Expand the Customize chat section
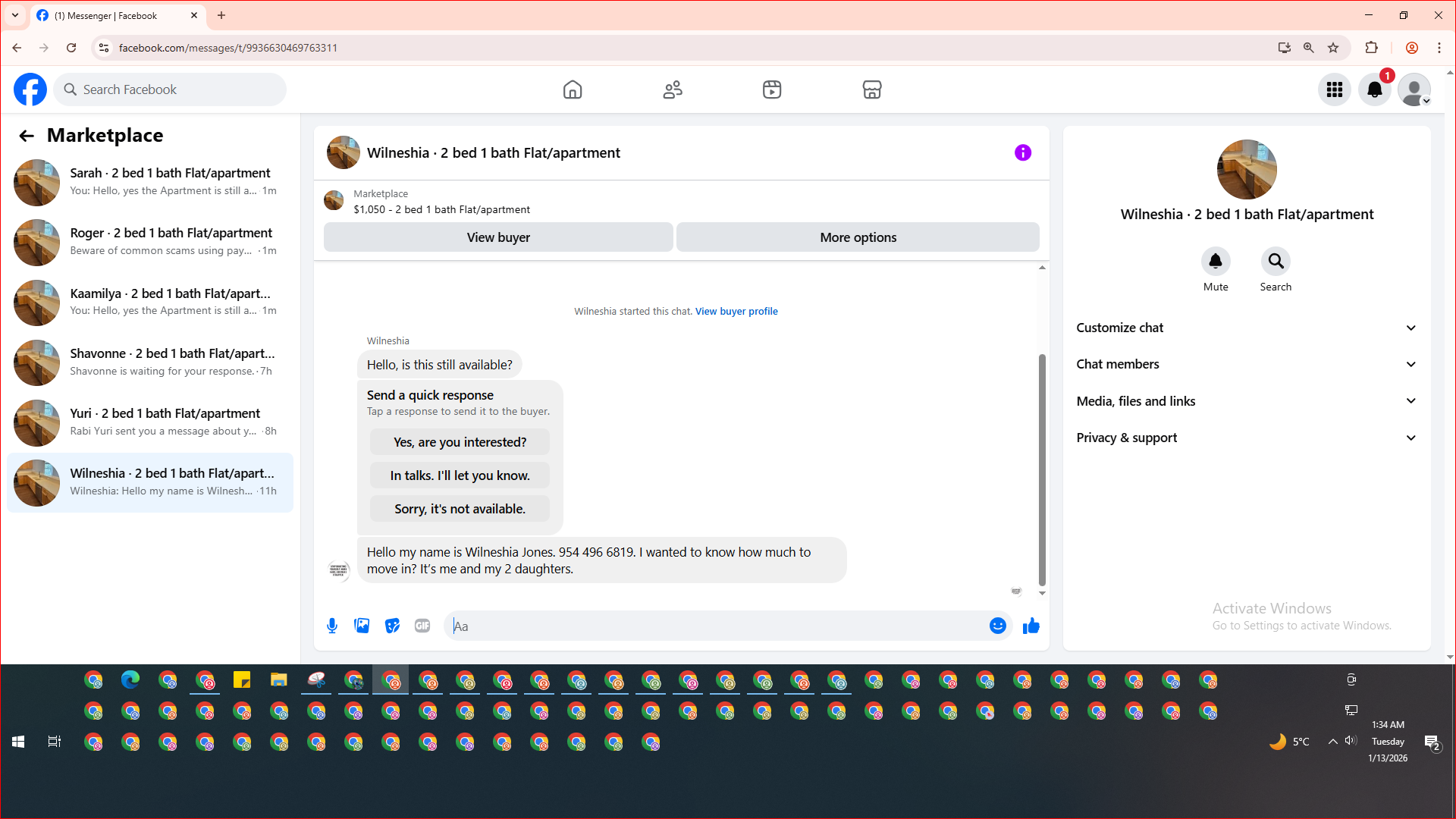This screenshot has height=819, width=1456. pos(1246,328)
